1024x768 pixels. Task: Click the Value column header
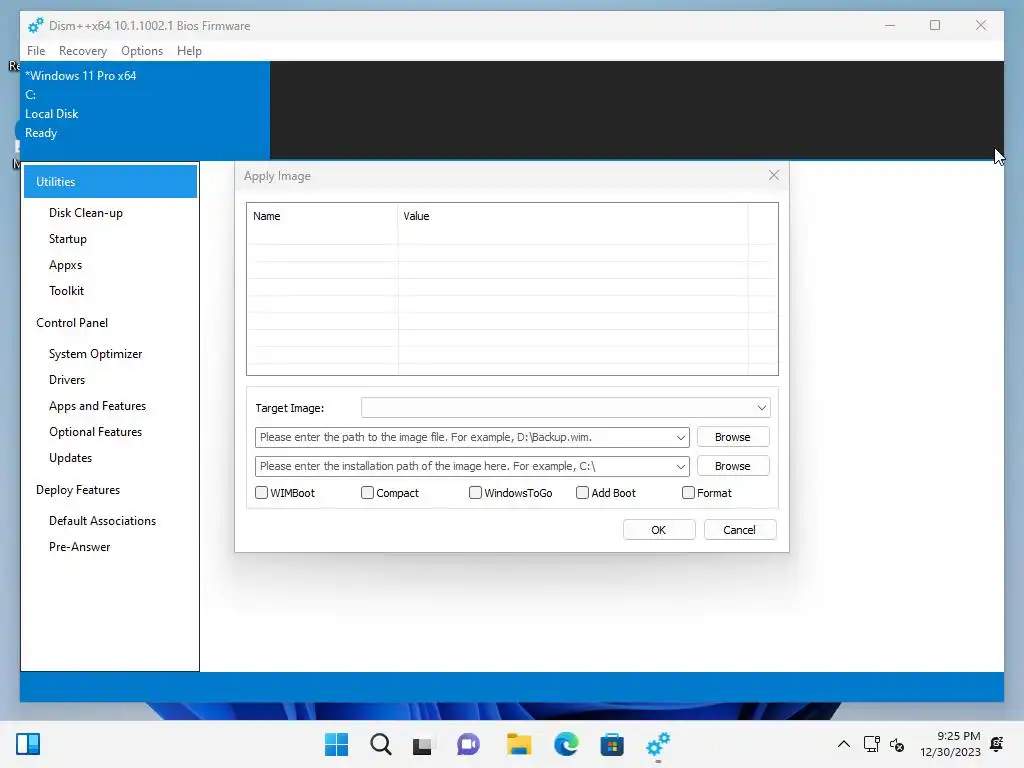pyautogui.click(x=573, y=216)
